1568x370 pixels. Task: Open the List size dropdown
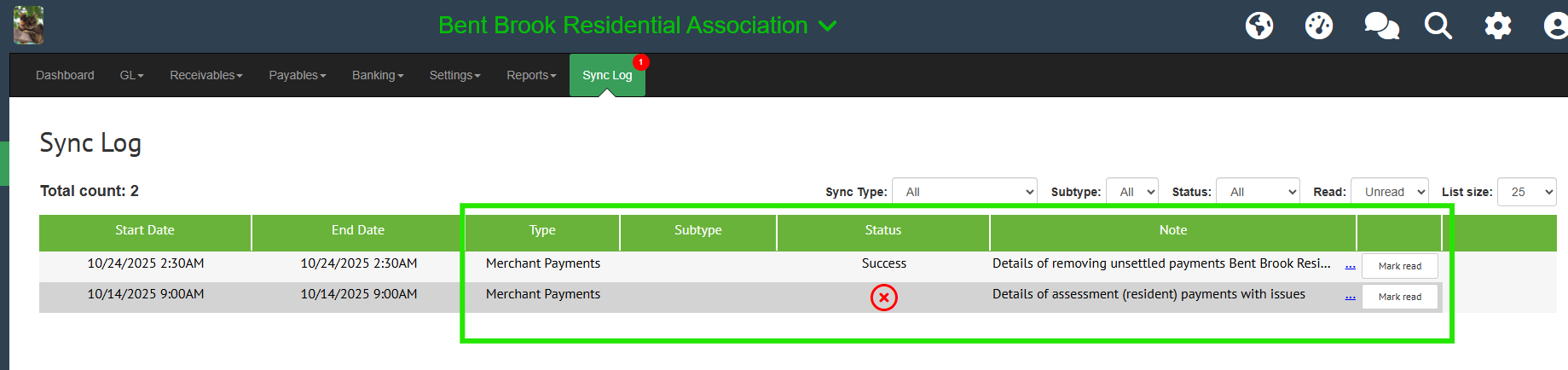1526,192
